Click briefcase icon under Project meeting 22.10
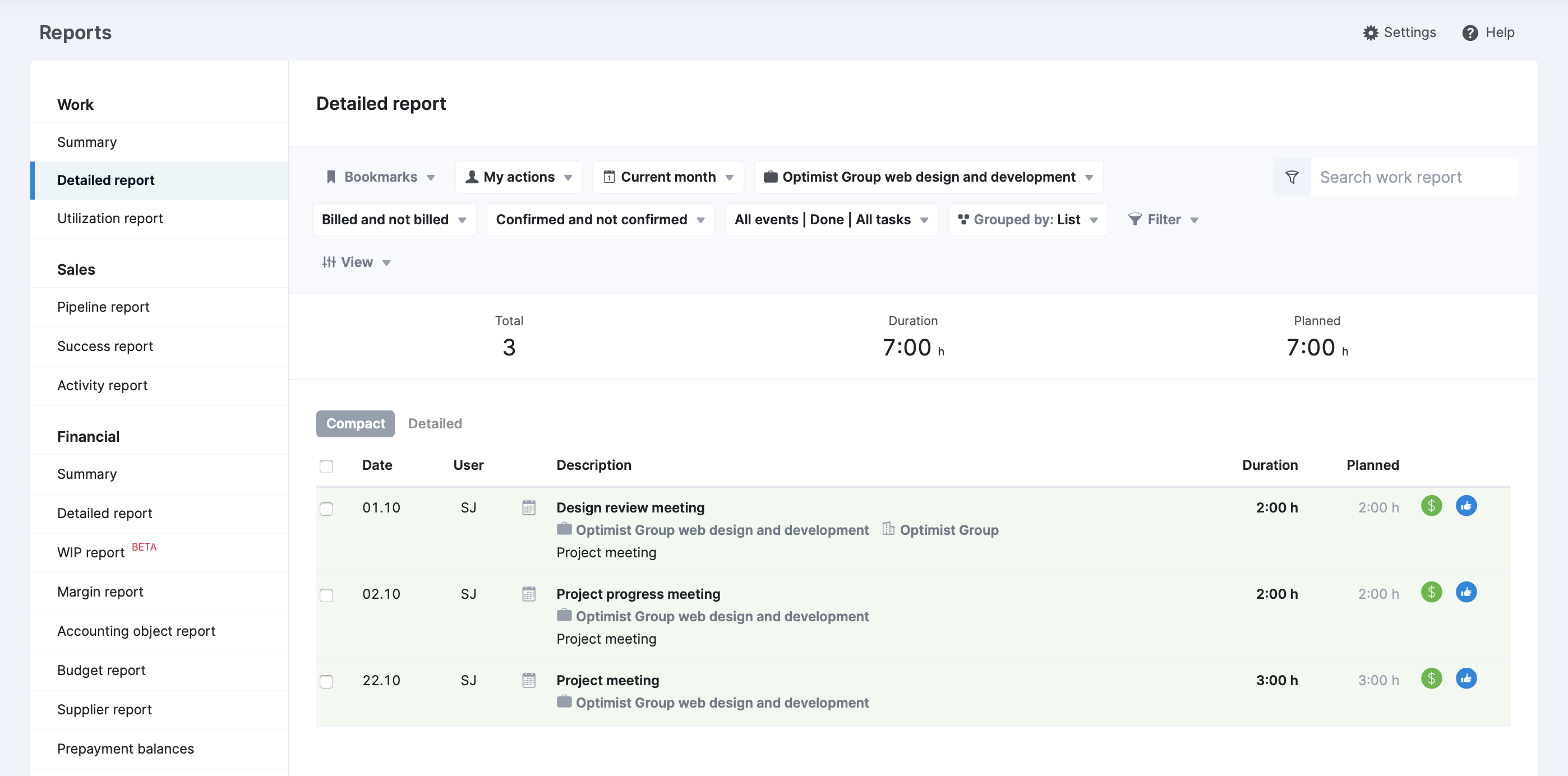This screenshot has height=776, width=1568. (x=564, y=702)
